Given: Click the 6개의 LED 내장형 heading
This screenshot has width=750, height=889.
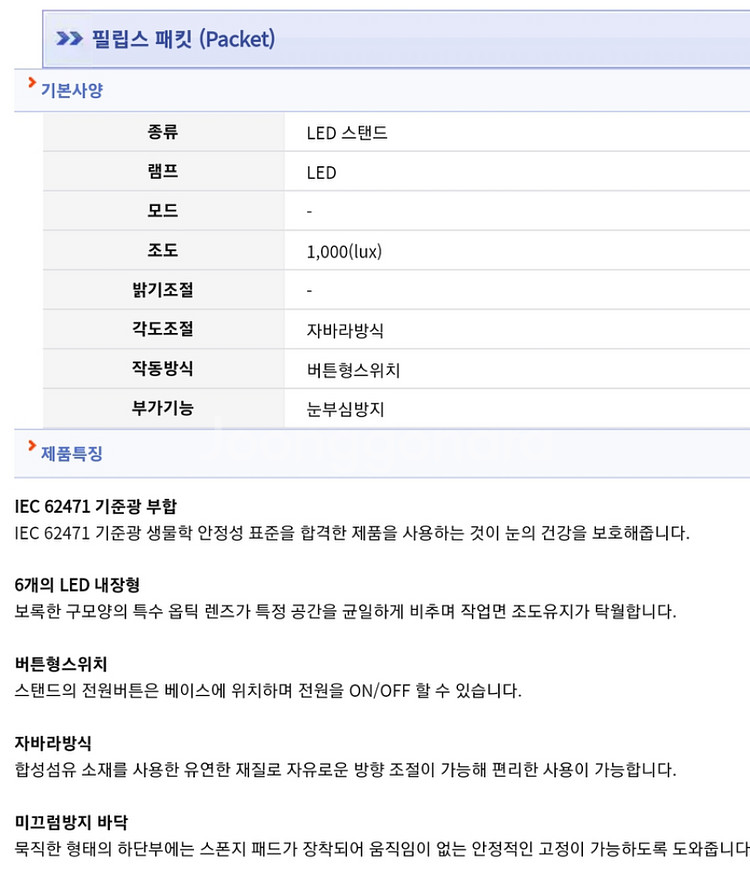Looking at the screenshot, I should pos(77,585).
